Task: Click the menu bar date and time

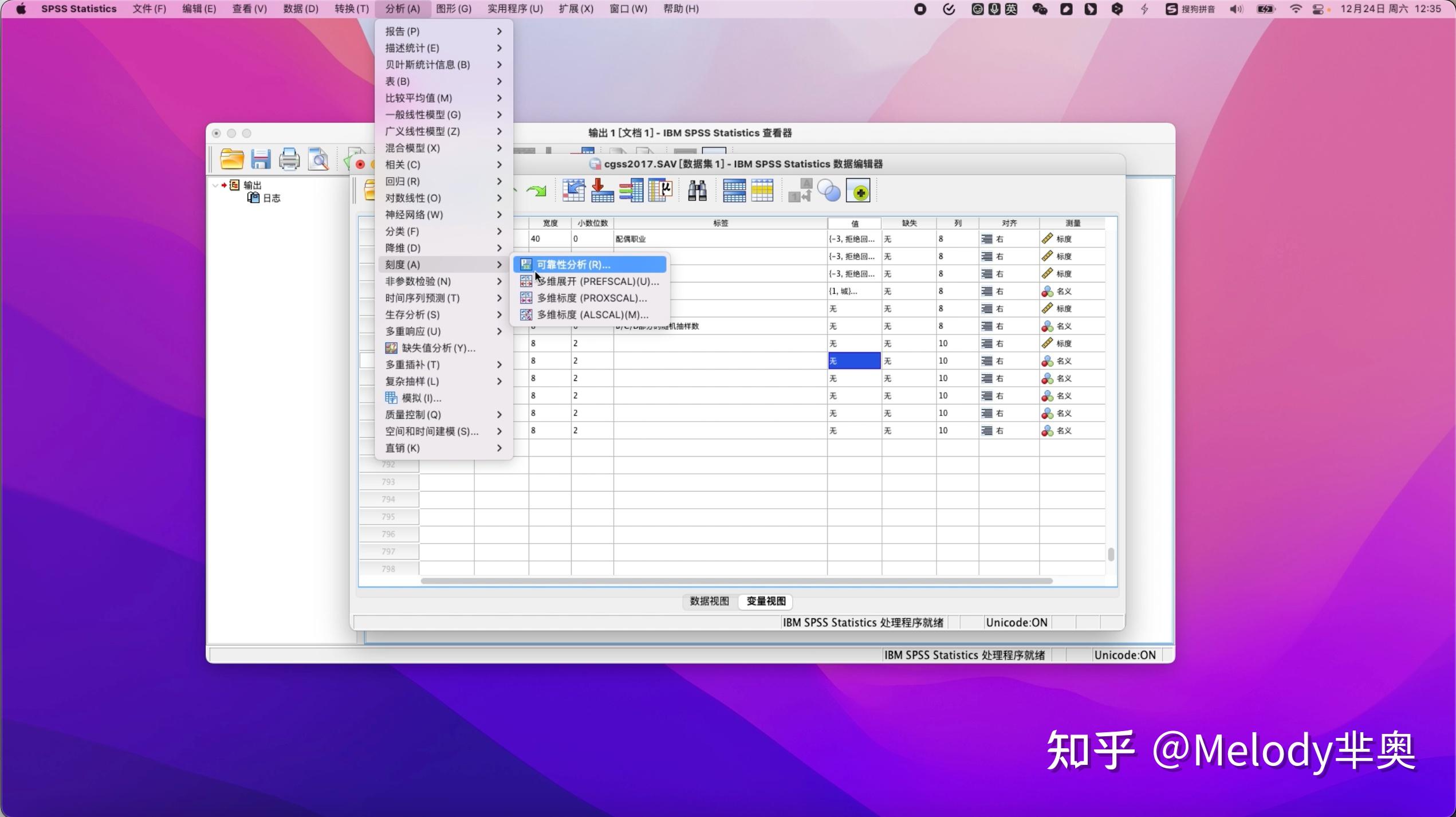Action: click(x=1390, y=9)
